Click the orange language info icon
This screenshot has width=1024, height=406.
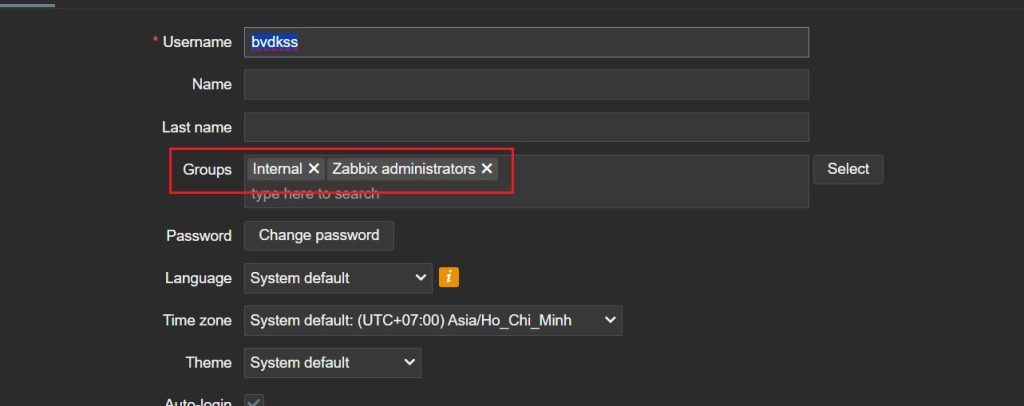449,277
